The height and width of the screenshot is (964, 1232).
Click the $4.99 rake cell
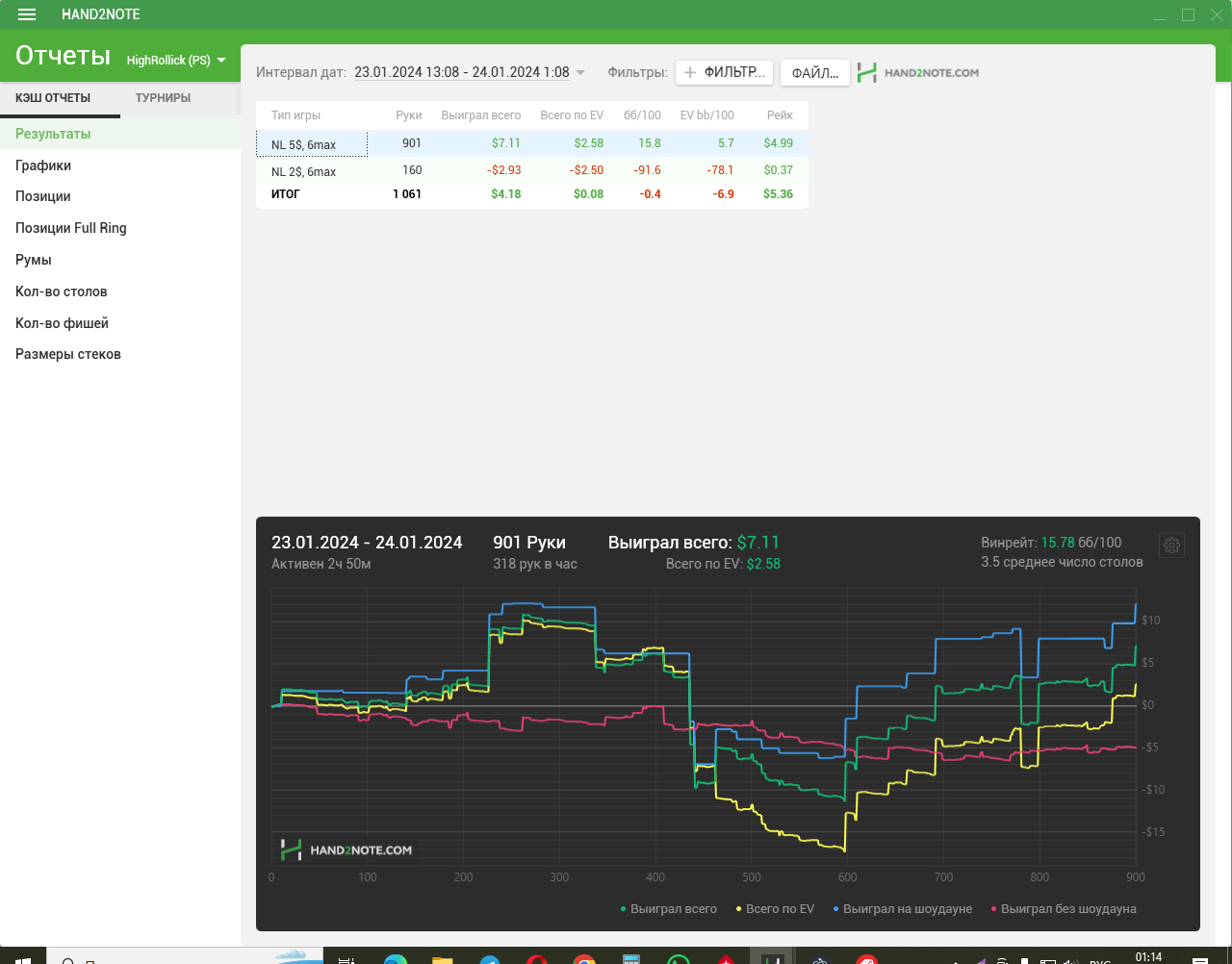pyautogui.click(x=779, y=143)
